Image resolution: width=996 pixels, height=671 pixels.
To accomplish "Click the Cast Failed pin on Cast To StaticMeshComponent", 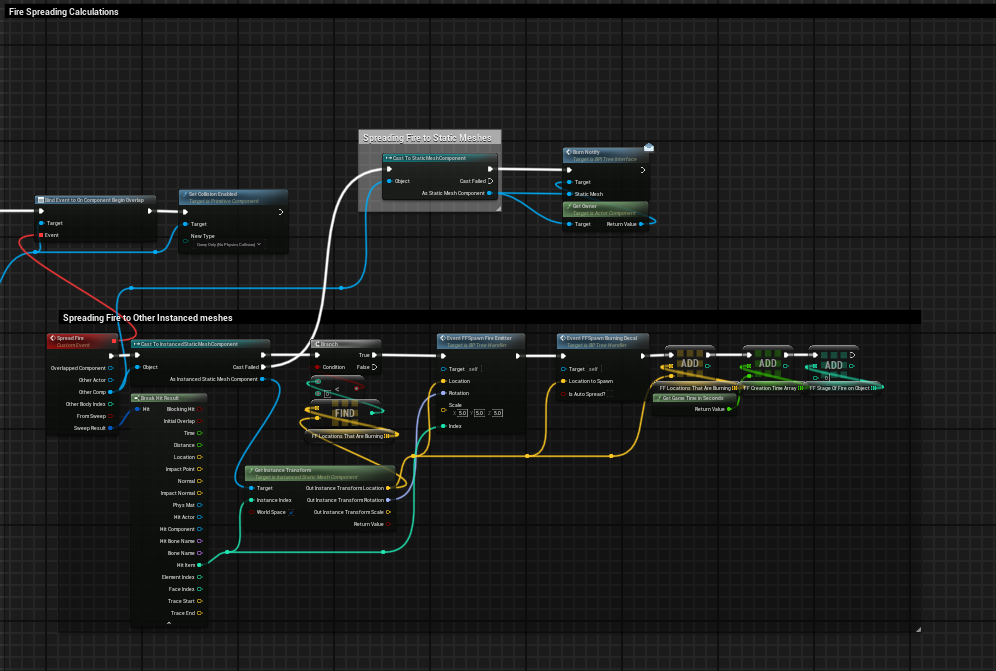I will [489, 181].
